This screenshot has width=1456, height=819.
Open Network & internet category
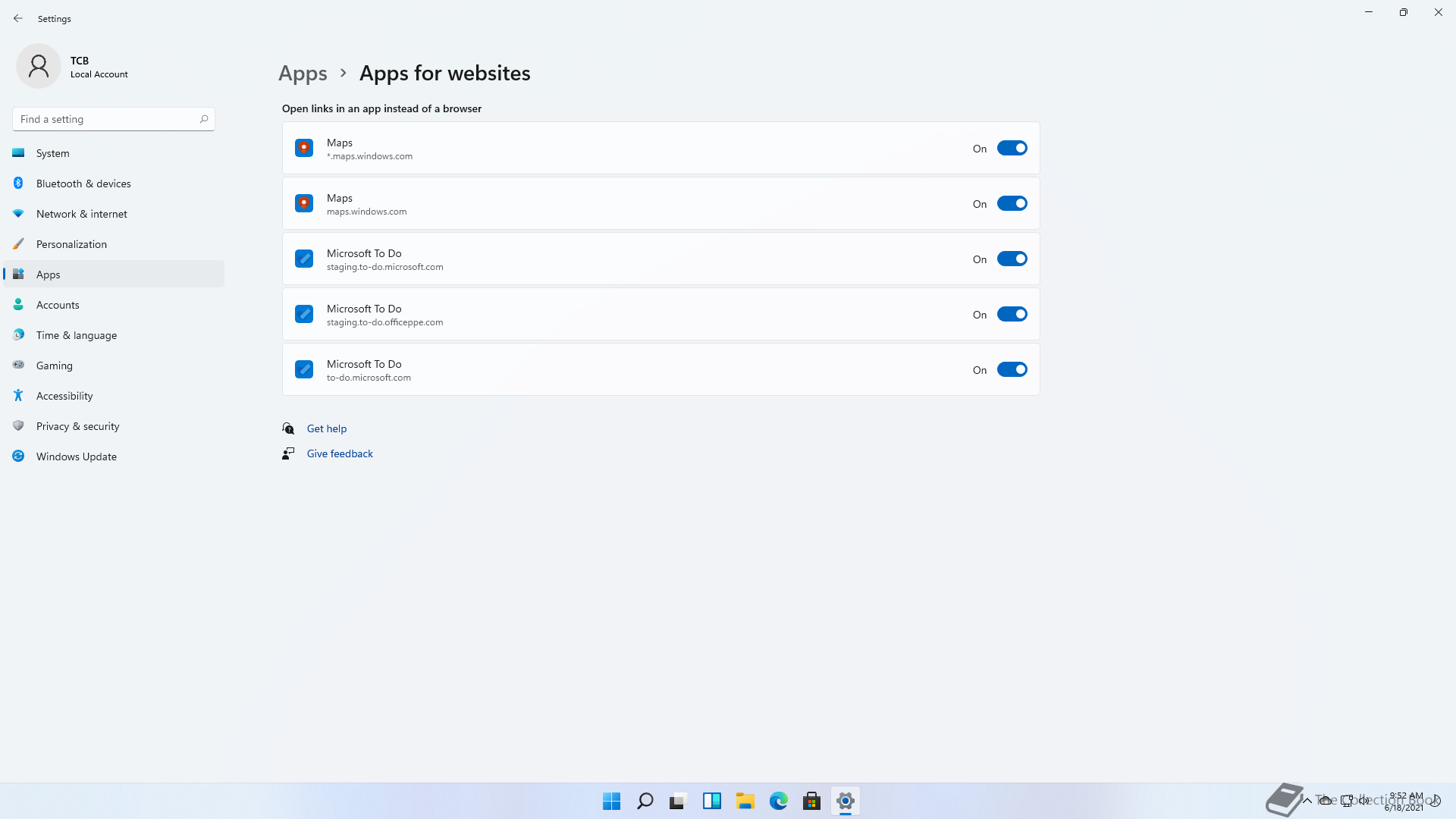[114, 214]
